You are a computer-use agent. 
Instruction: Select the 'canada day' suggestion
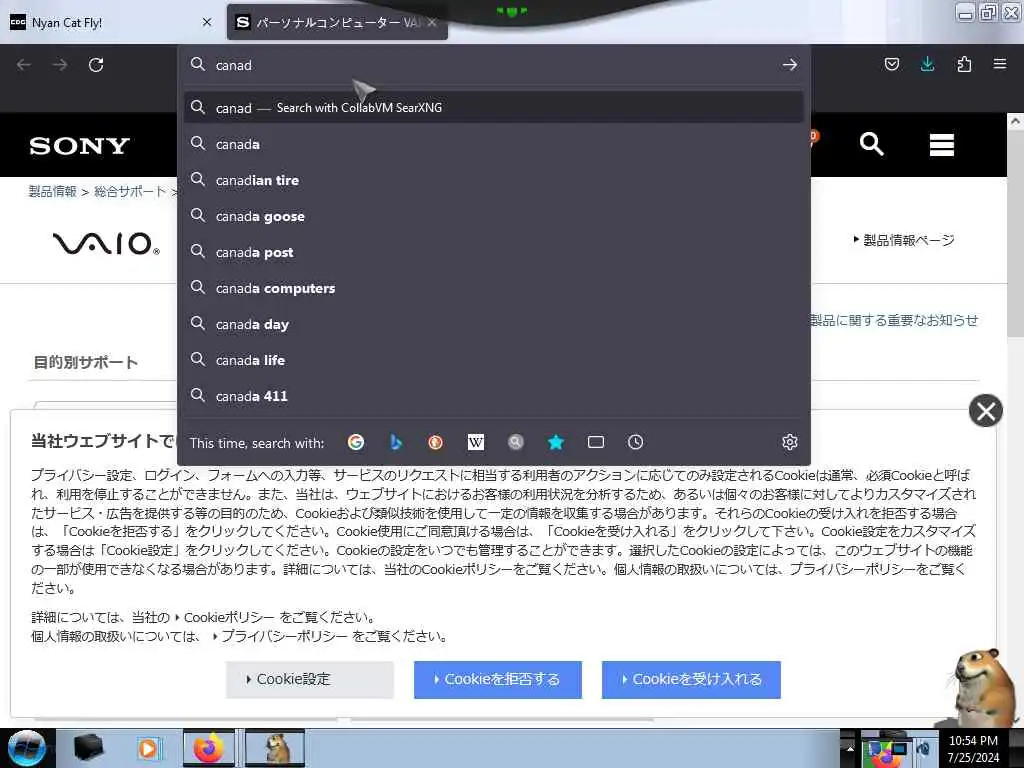coord(494,324)
